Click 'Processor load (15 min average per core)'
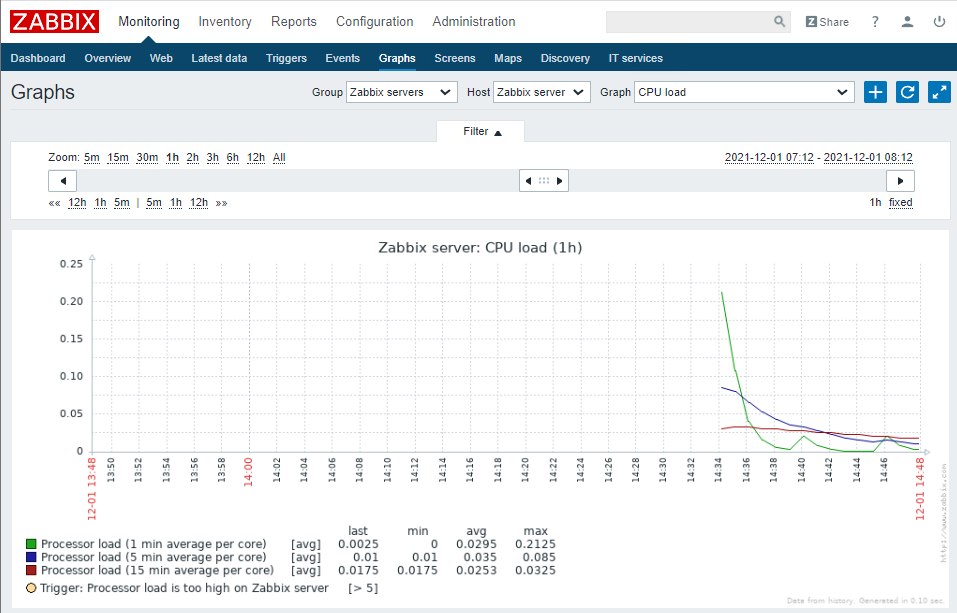Screen dimensions: 957x613 click(x=157, y=570)
